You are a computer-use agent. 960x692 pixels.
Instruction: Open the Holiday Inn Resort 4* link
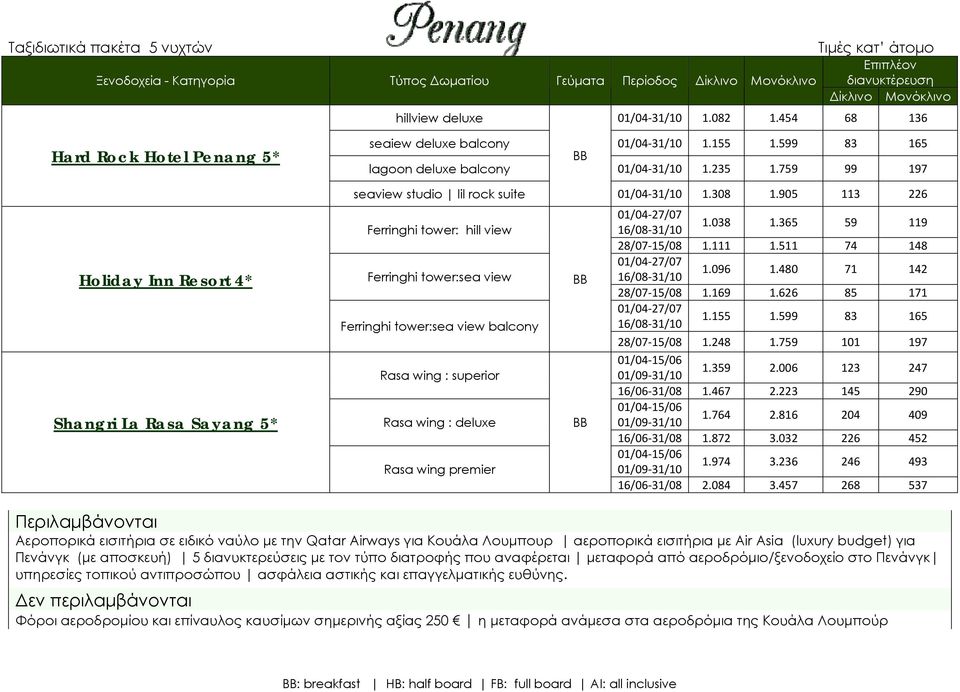tap(165, 281)
